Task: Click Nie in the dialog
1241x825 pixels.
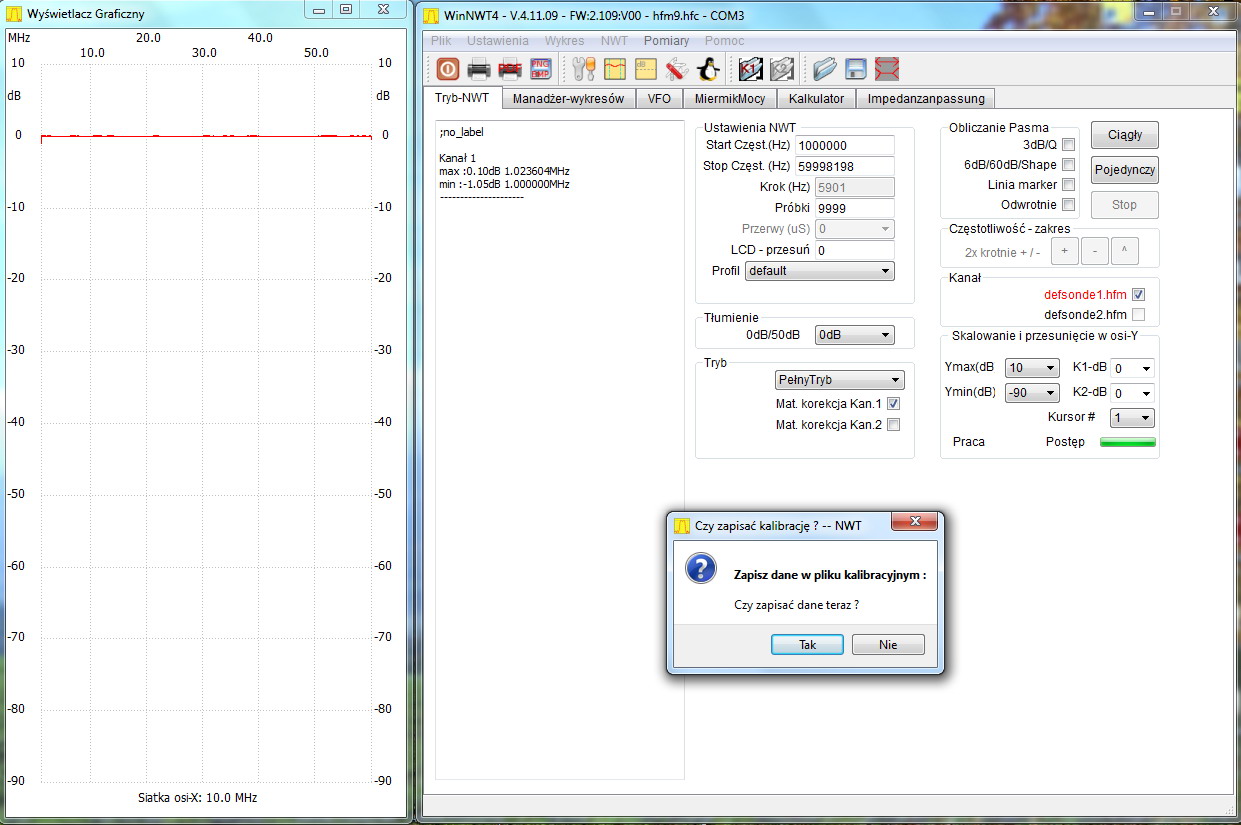Action: point(888,645)
